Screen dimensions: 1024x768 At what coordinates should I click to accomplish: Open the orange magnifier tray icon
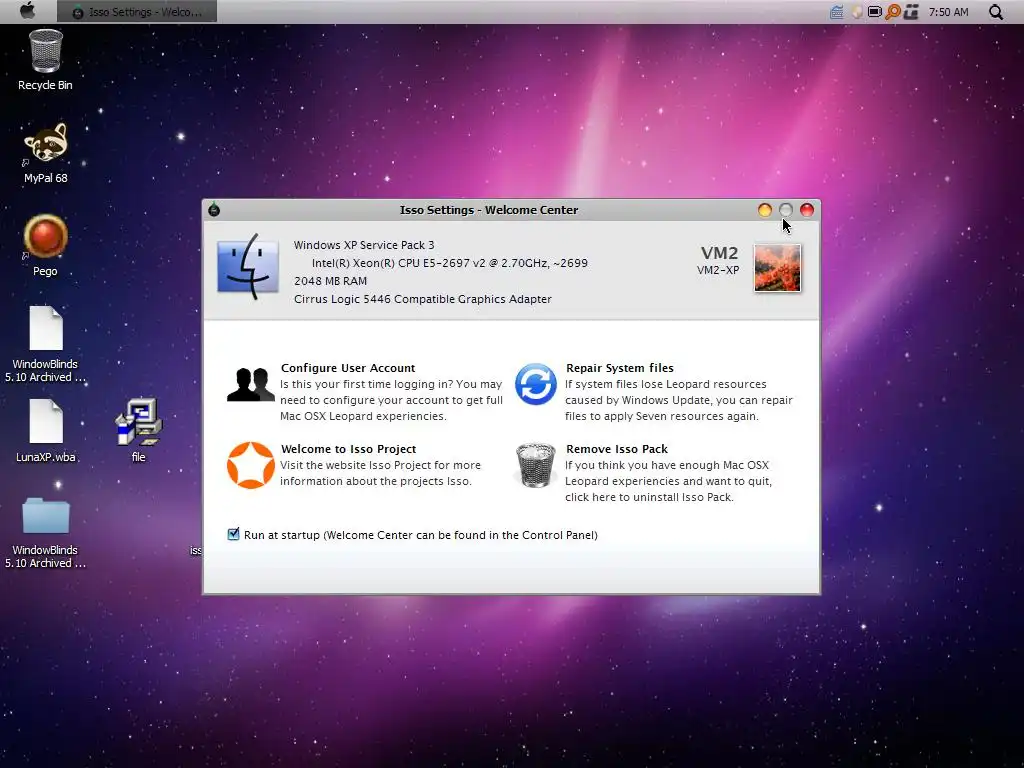[x=893, y=12]
